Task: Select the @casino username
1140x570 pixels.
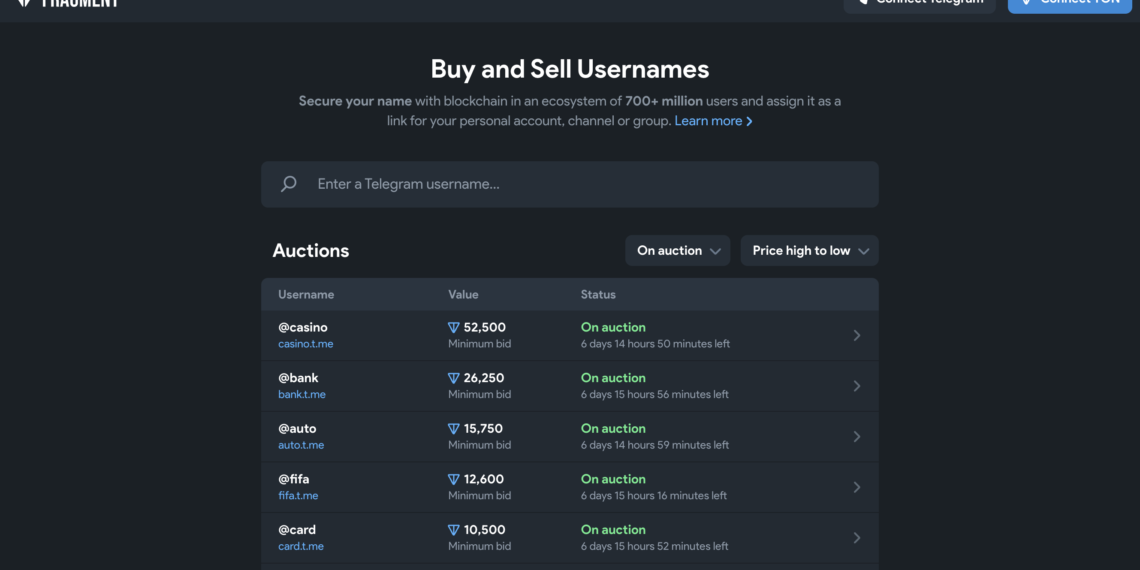Action: tap(302, 328)
